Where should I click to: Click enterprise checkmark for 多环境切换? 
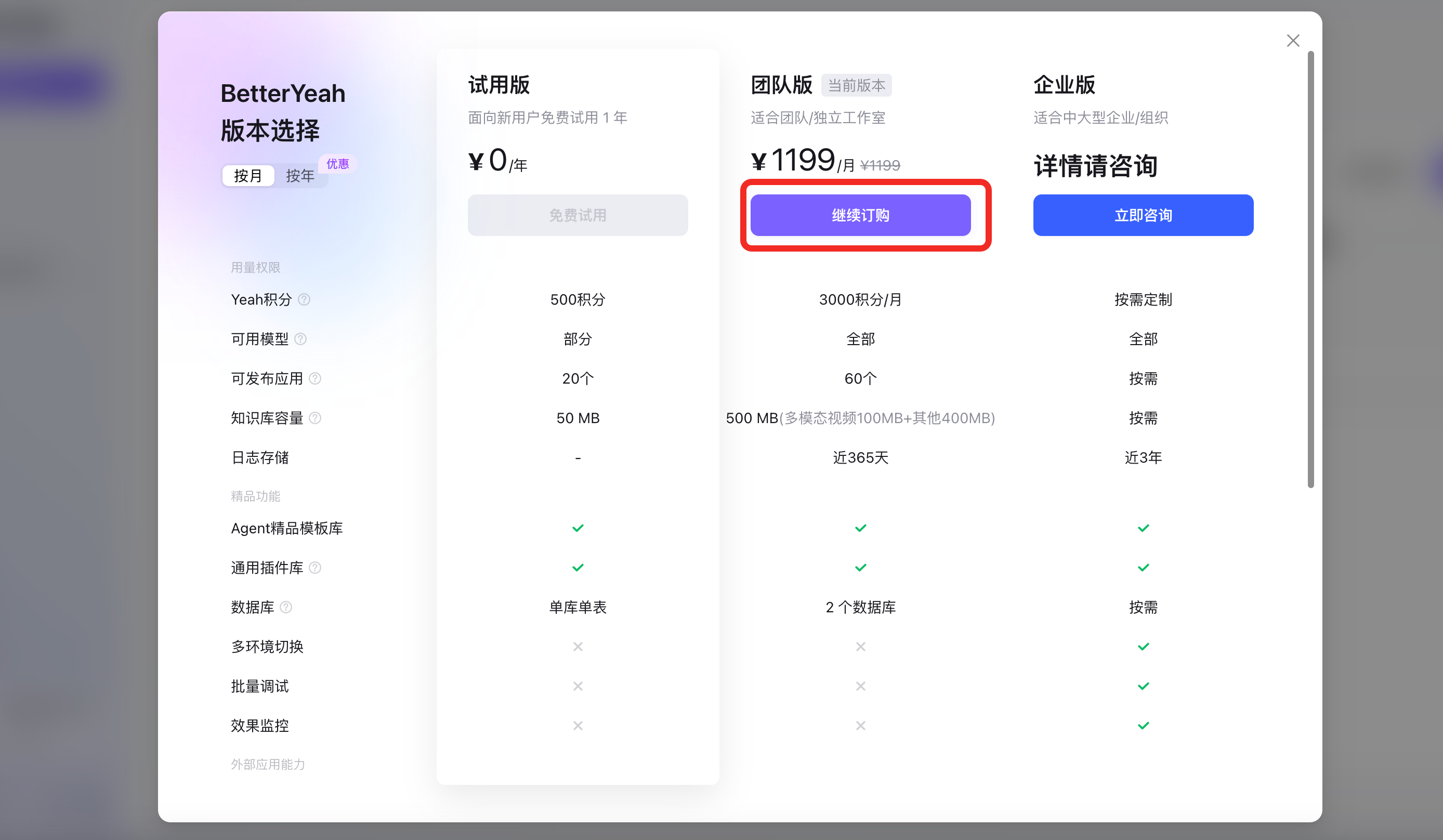(1143, 647)
